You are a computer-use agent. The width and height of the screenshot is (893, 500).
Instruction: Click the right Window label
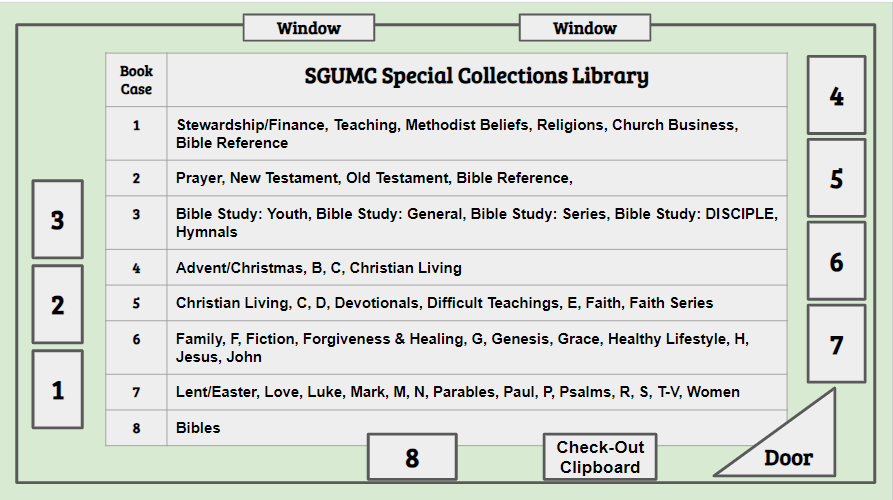pos(585,28)
